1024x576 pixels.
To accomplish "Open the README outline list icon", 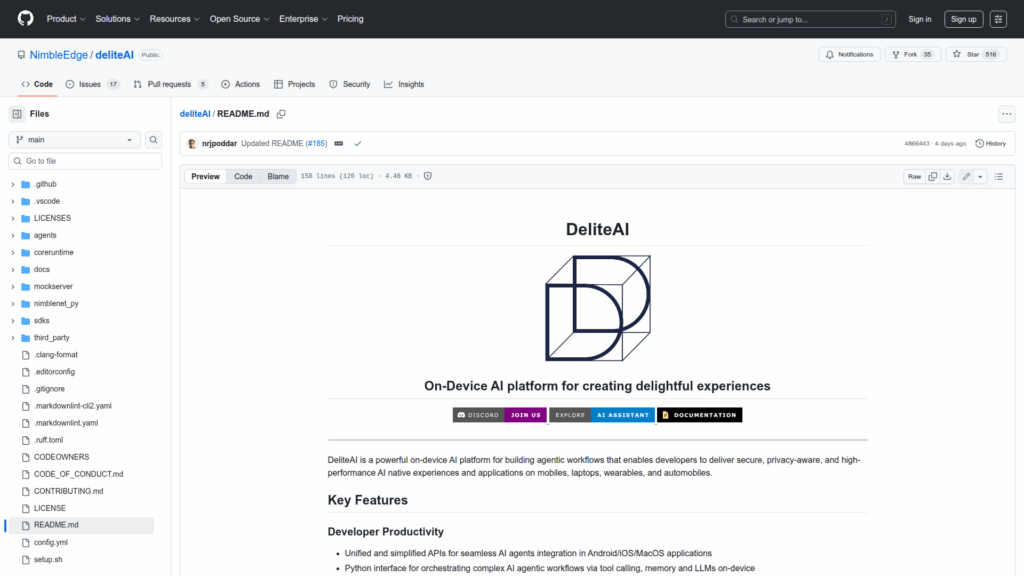I will tap(998, 176).
